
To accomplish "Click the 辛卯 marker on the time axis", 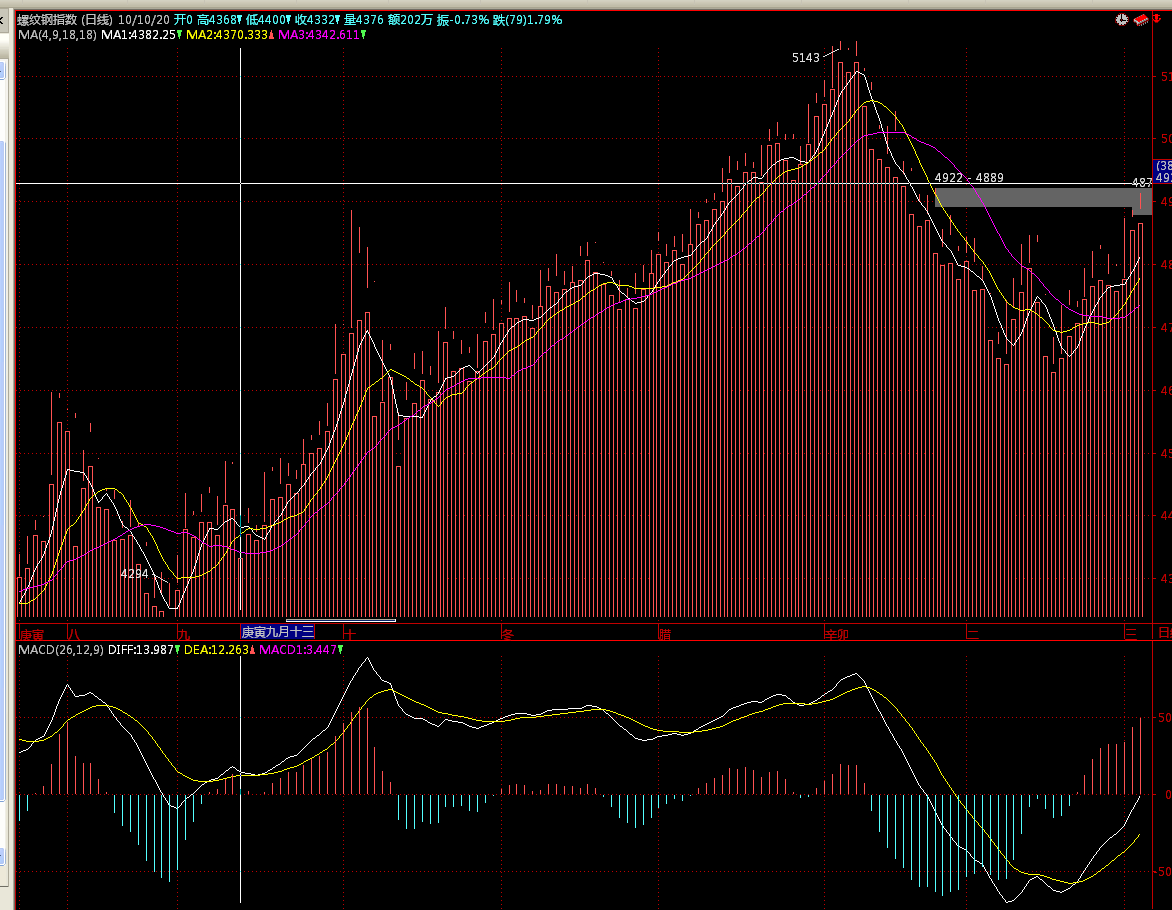I will point(836,633).
